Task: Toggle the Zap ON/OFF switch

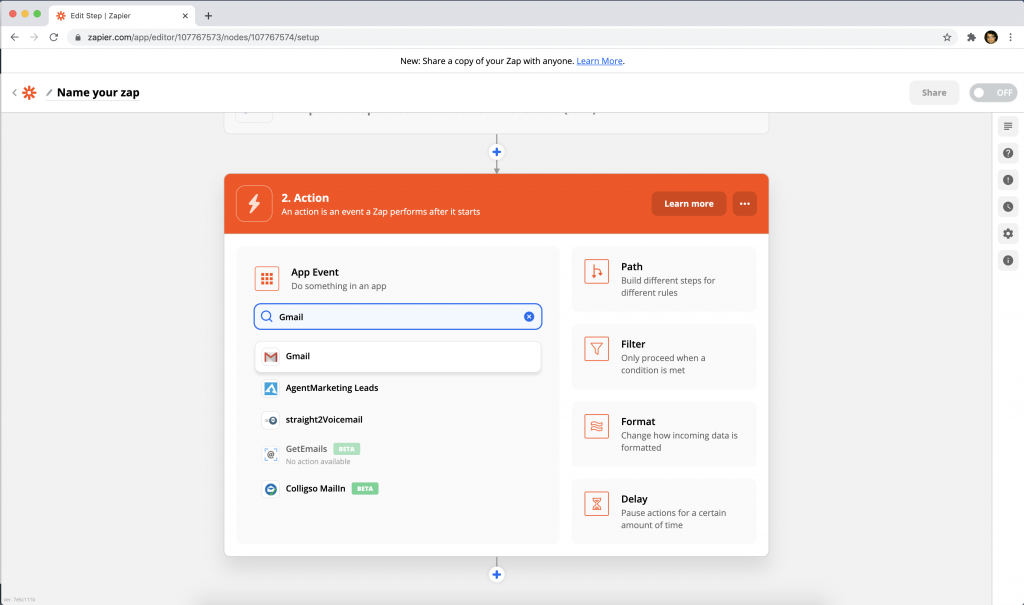Action: pos(993,93)
